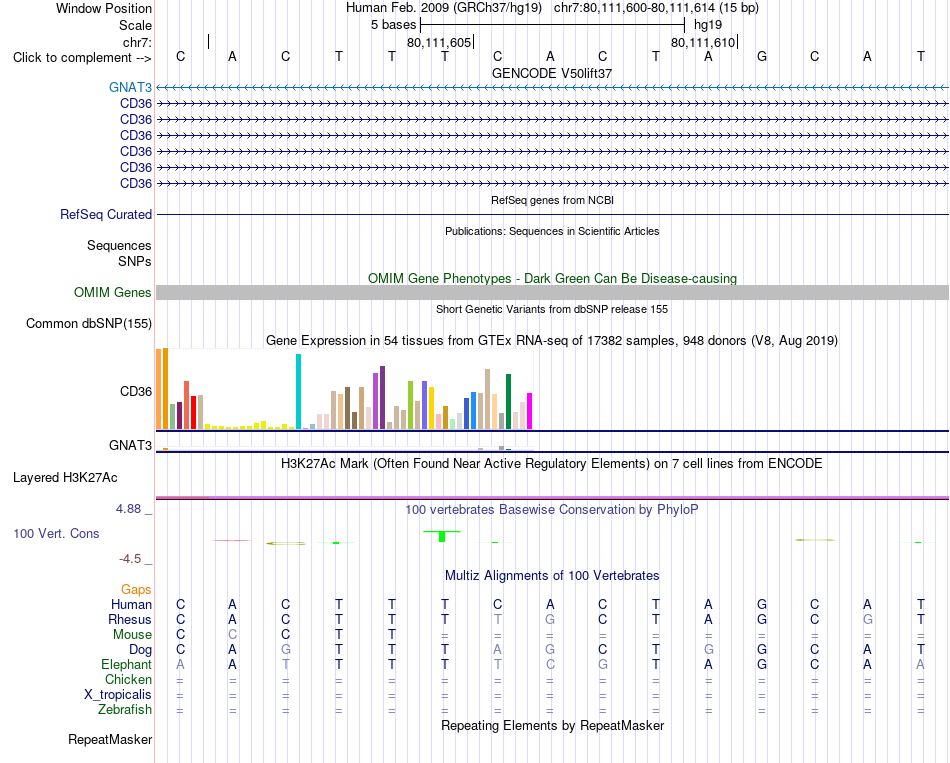Click the 4.88 PhyloP upper limit value

click(128, 508)
